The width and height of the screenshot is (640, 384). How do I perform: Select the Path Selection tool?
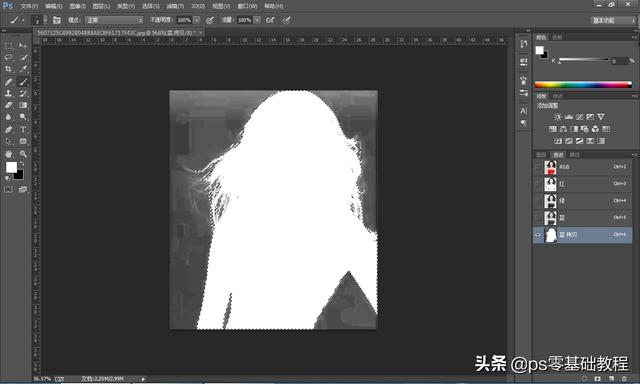point(9,142)
